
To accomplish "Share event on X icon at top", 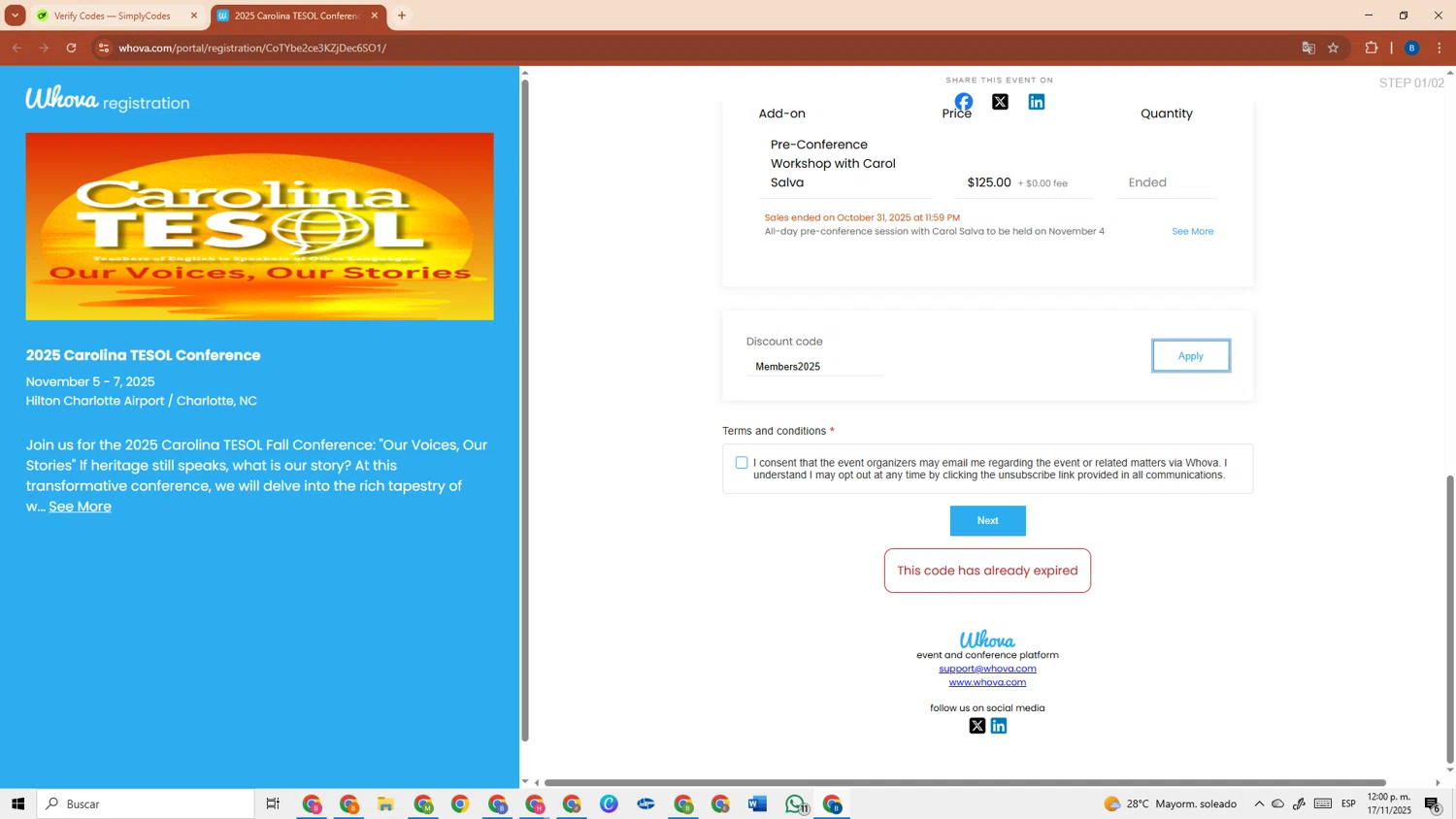I will 1000,102.
